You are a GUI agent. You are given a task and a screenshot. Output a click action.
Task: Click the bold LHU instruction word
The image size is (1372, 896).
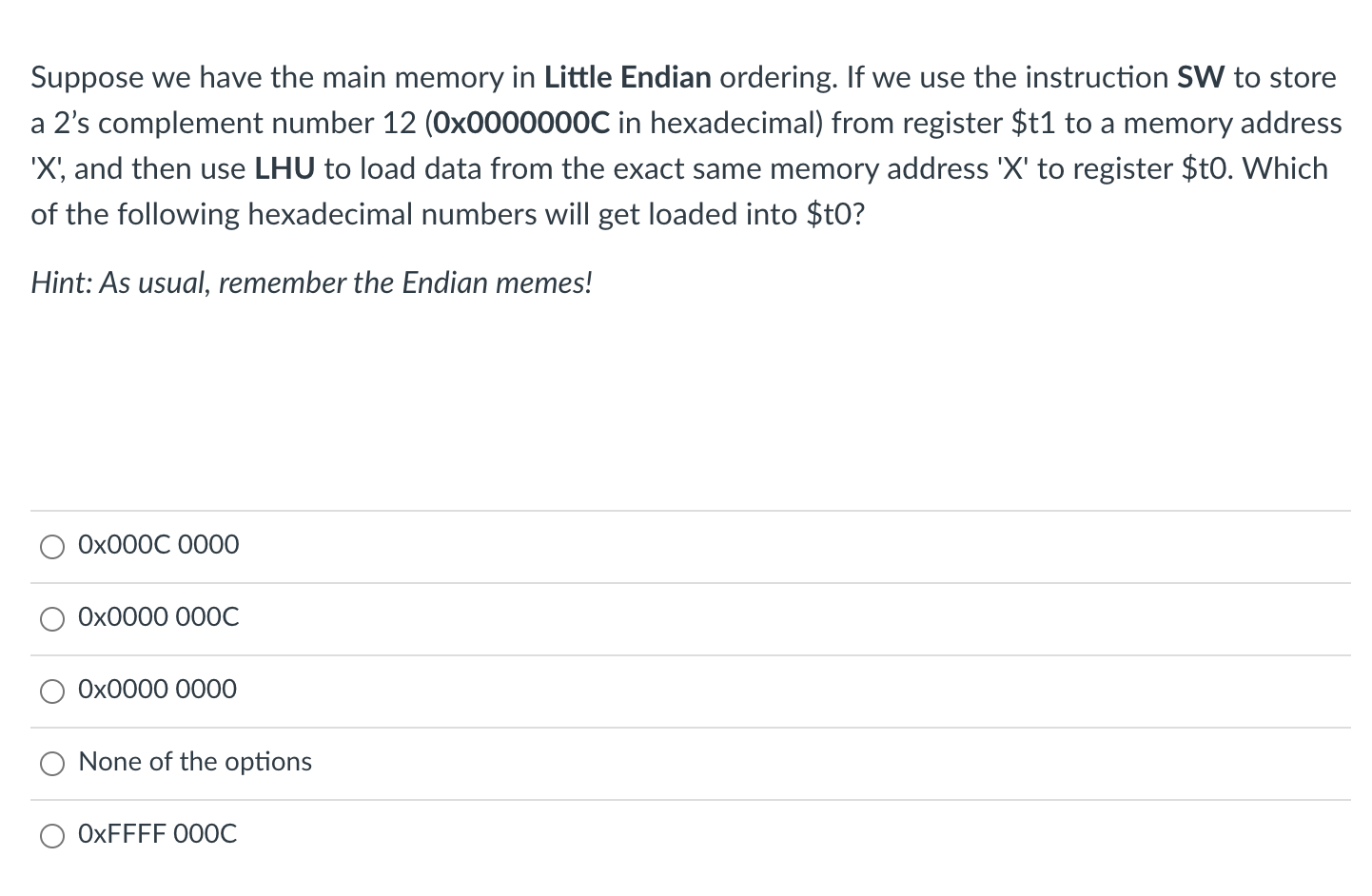tap(285, 168)
